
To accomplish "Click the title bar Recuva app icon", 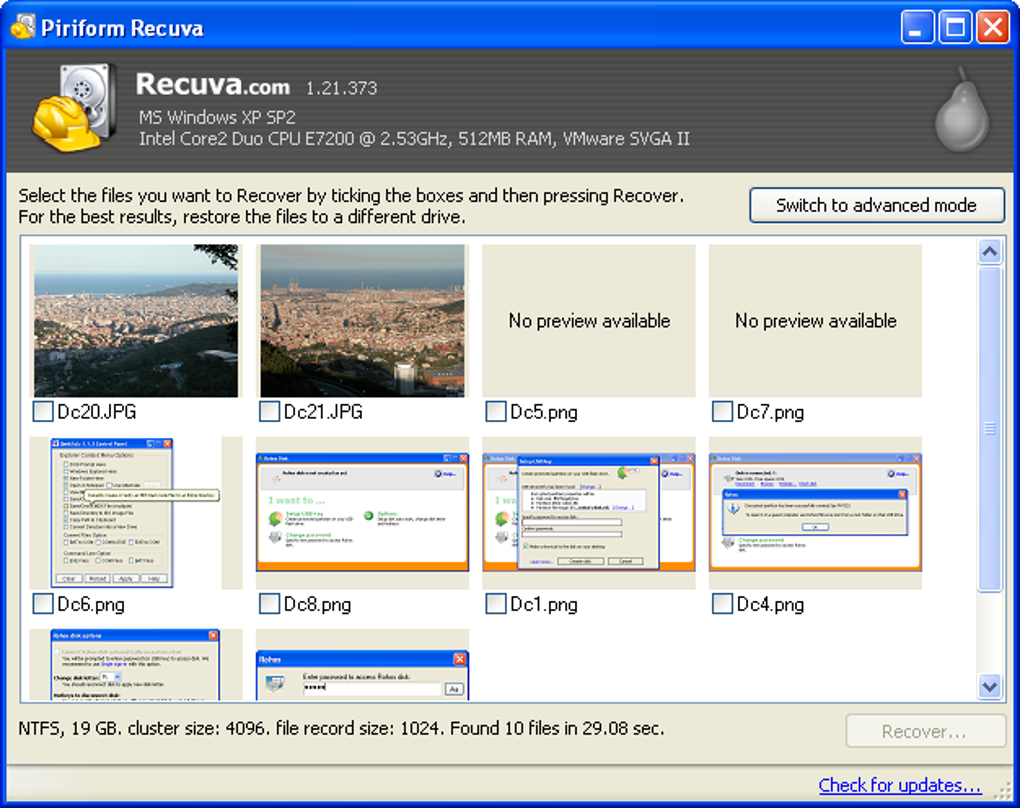I will tap(22, 27).
